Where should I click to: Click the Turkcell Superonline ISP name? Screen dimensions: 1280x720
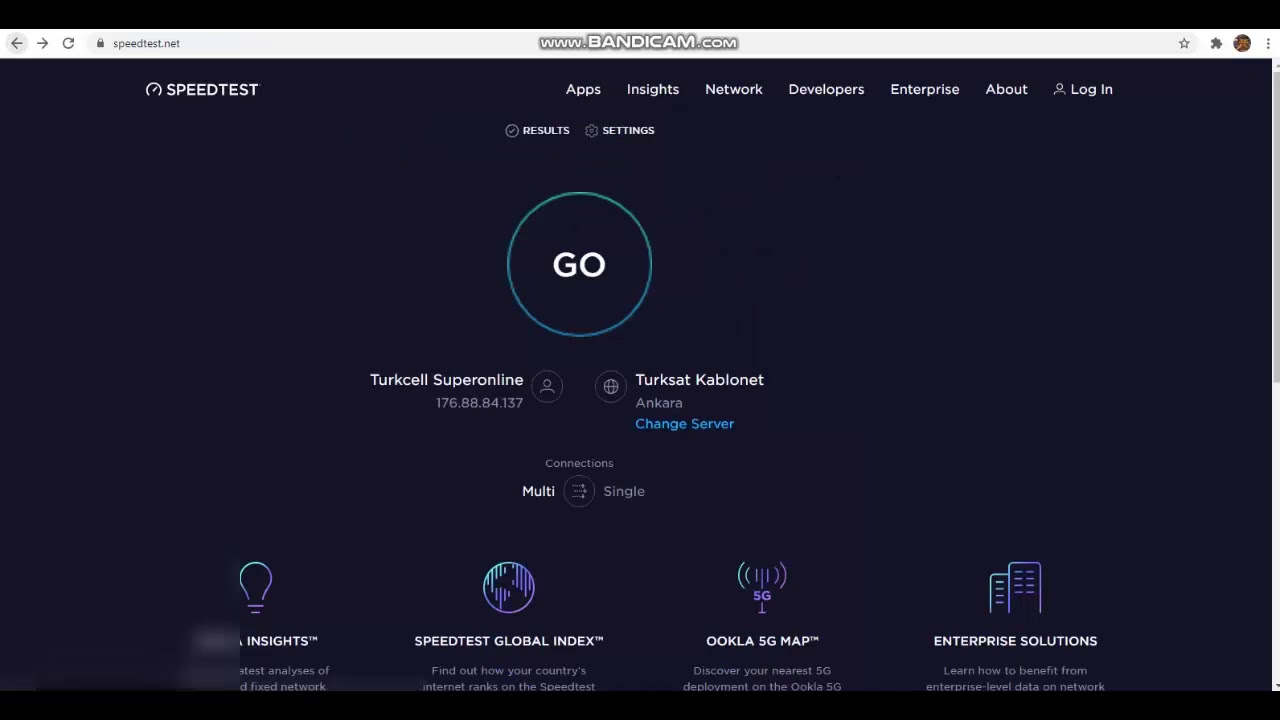pos(446,380)
